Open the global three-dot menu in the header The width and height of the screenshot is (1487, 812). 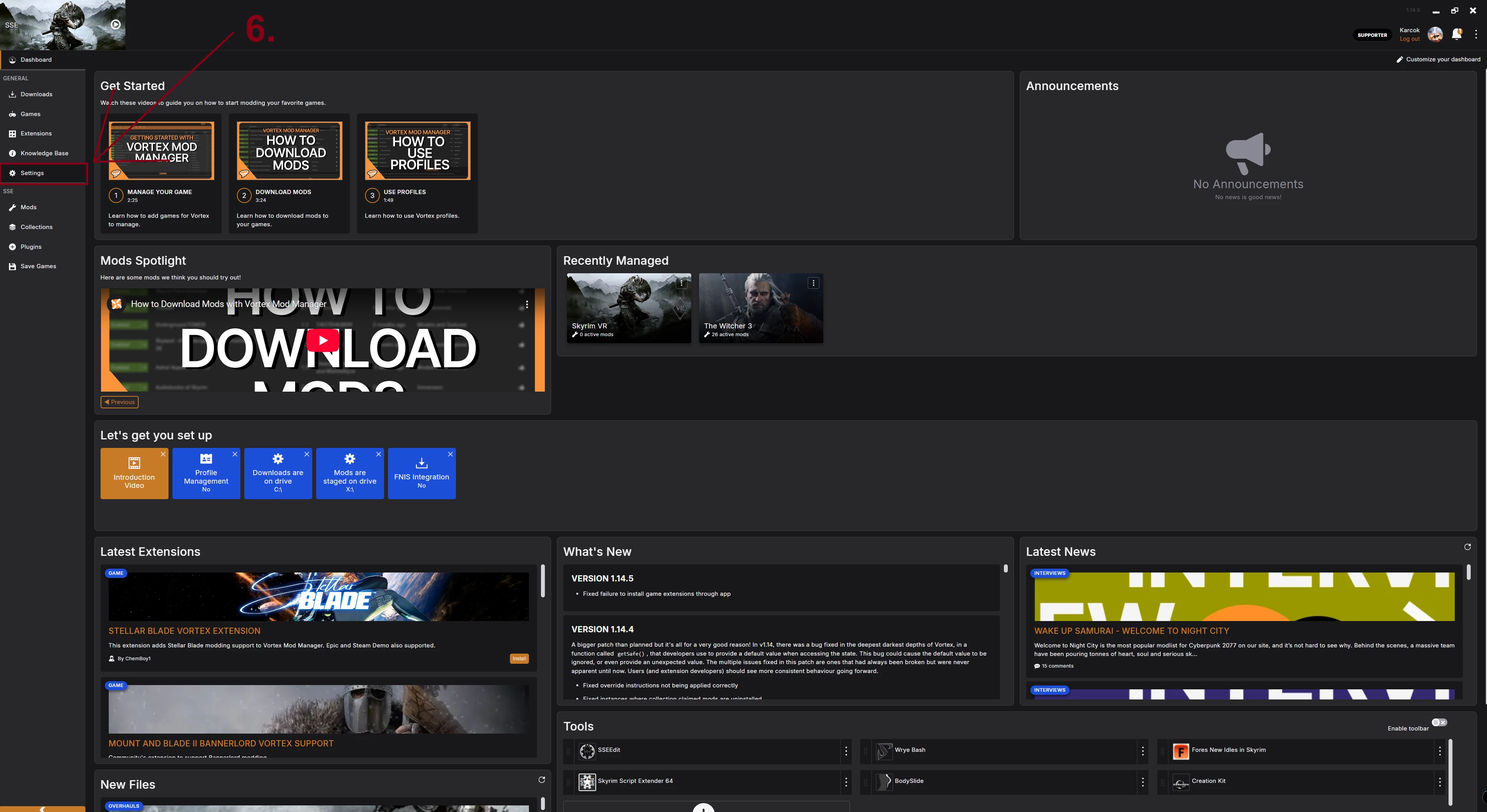click(1476, 35)
